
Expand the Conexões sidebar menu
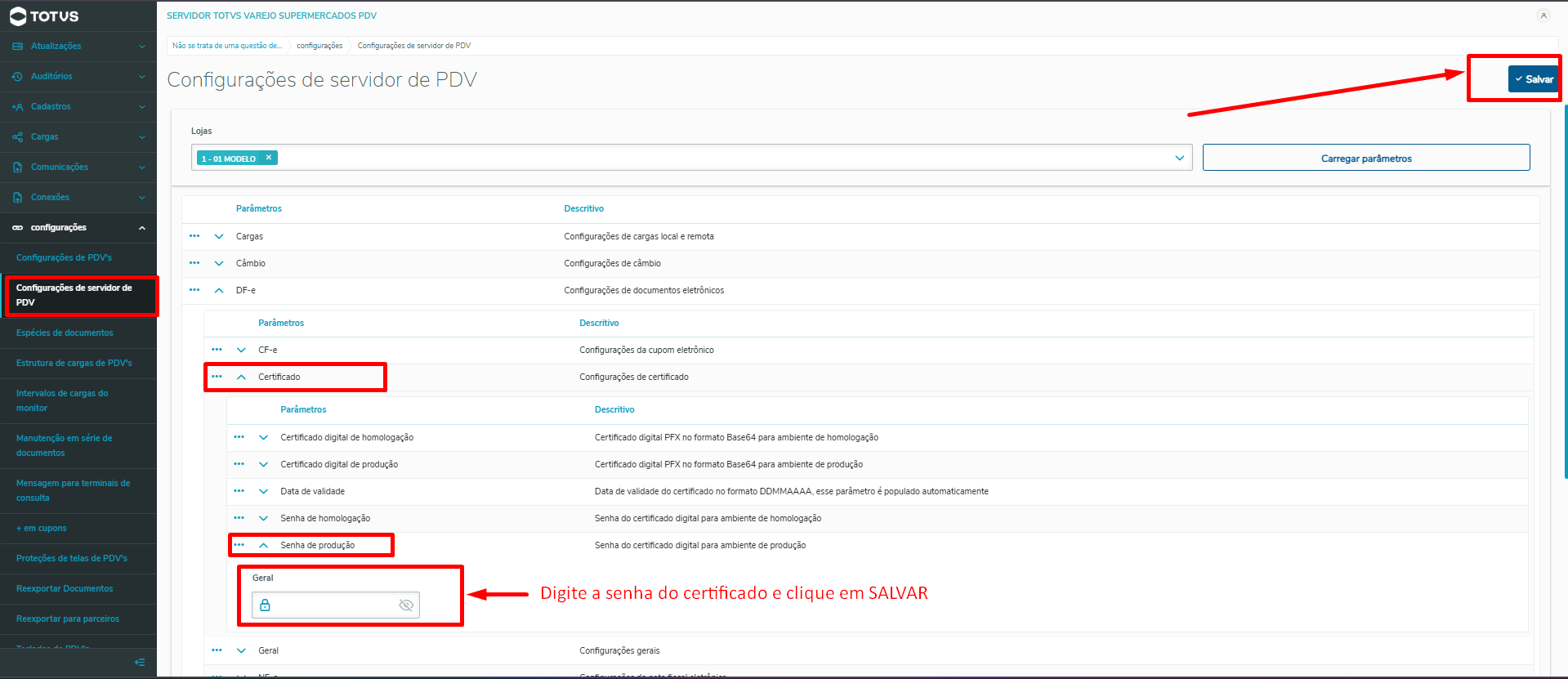click(x=142, y=198)
